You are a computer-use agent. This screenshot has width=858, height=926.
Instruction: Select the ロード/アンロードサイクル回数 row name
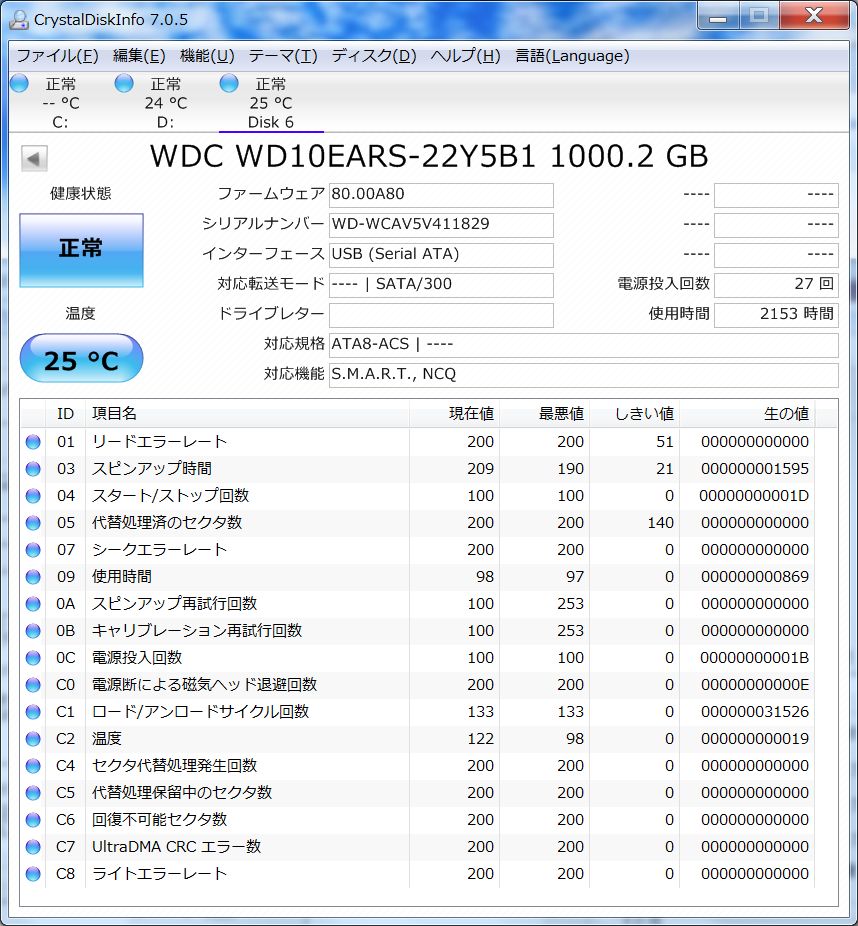click(201, 712)
